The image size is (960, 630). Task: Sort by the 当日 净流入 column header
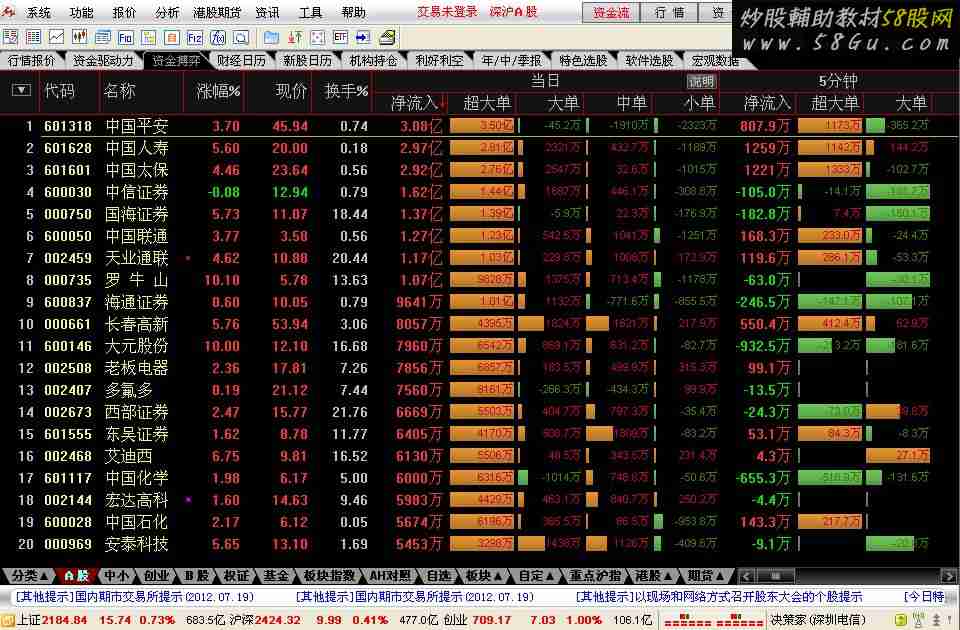point(414,103)
